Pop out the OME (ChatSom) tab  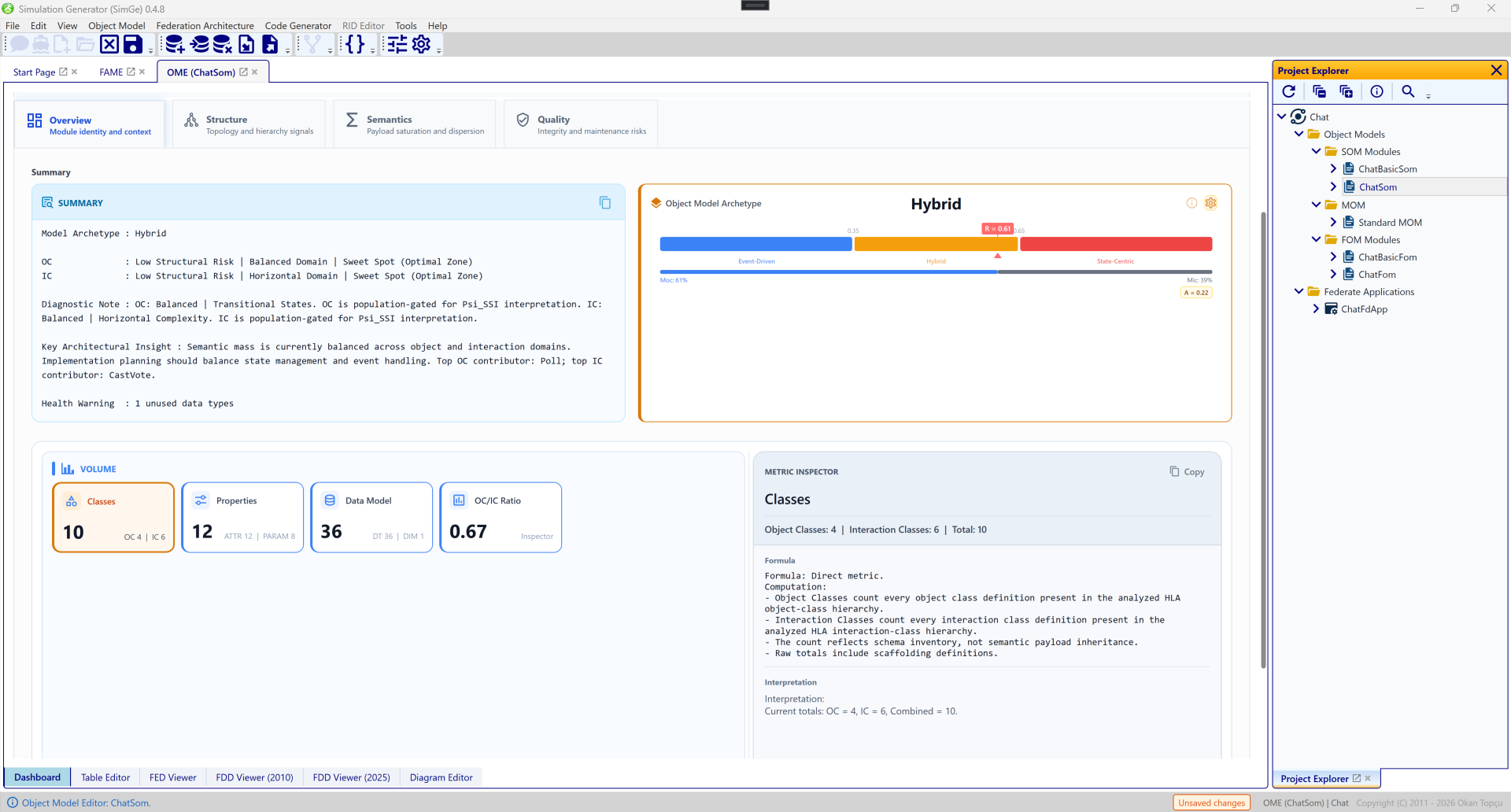click(x=243, y=72)
